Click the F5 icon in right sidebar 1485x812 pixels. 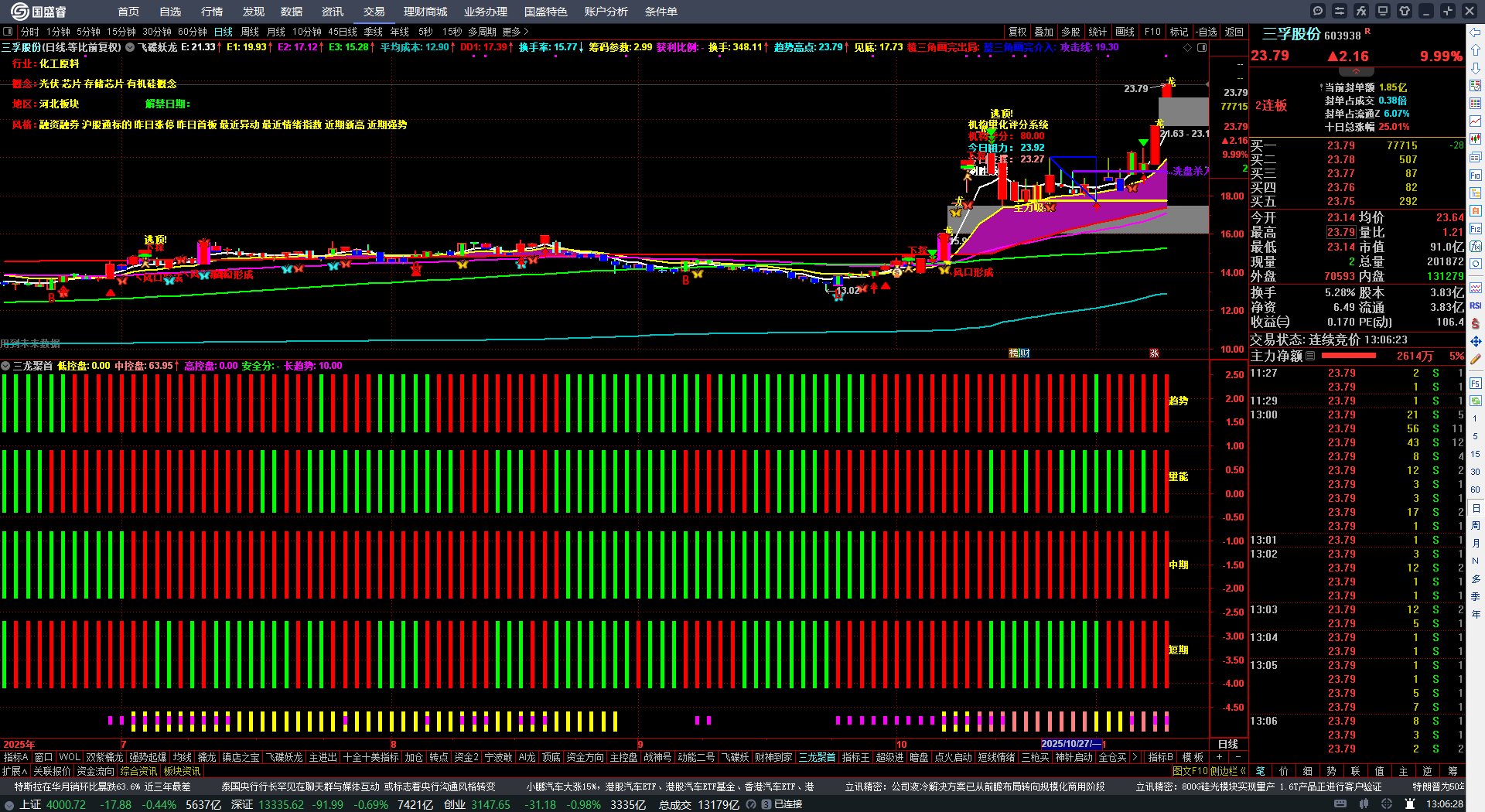(1476, 383)
